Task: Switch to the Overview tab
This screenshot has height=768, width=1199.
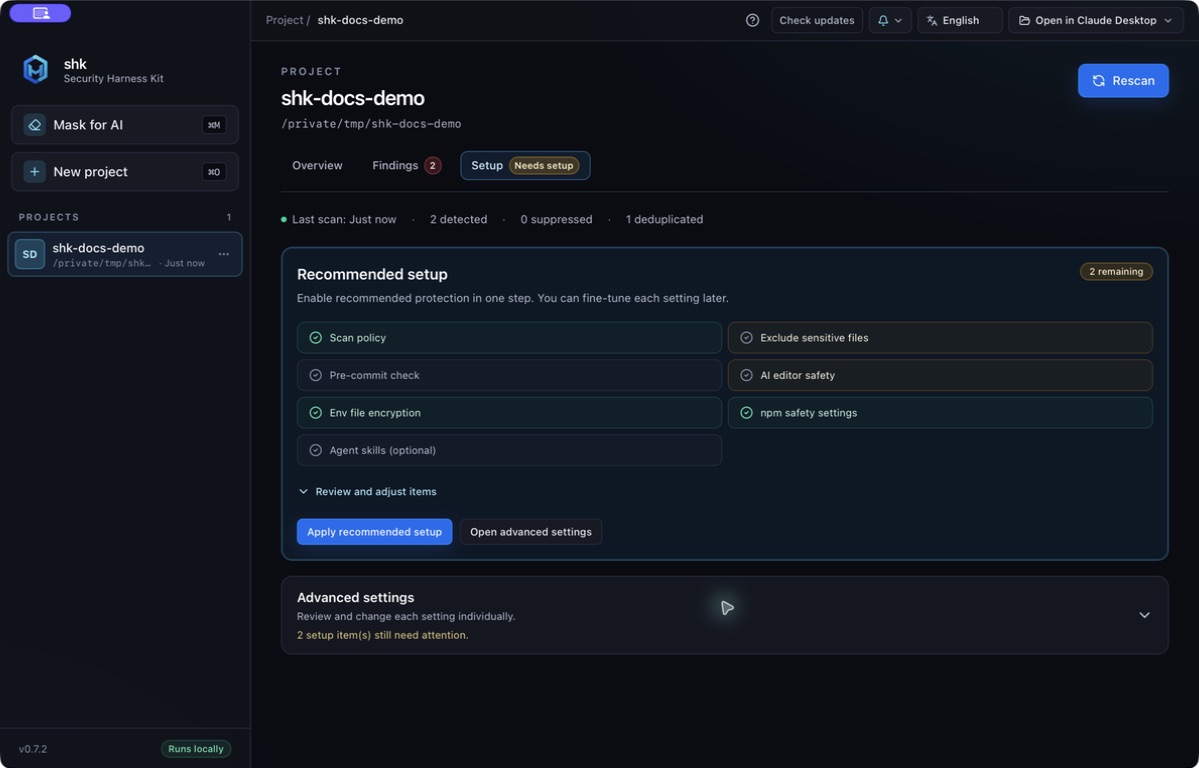Action: [x=317, y=165]
